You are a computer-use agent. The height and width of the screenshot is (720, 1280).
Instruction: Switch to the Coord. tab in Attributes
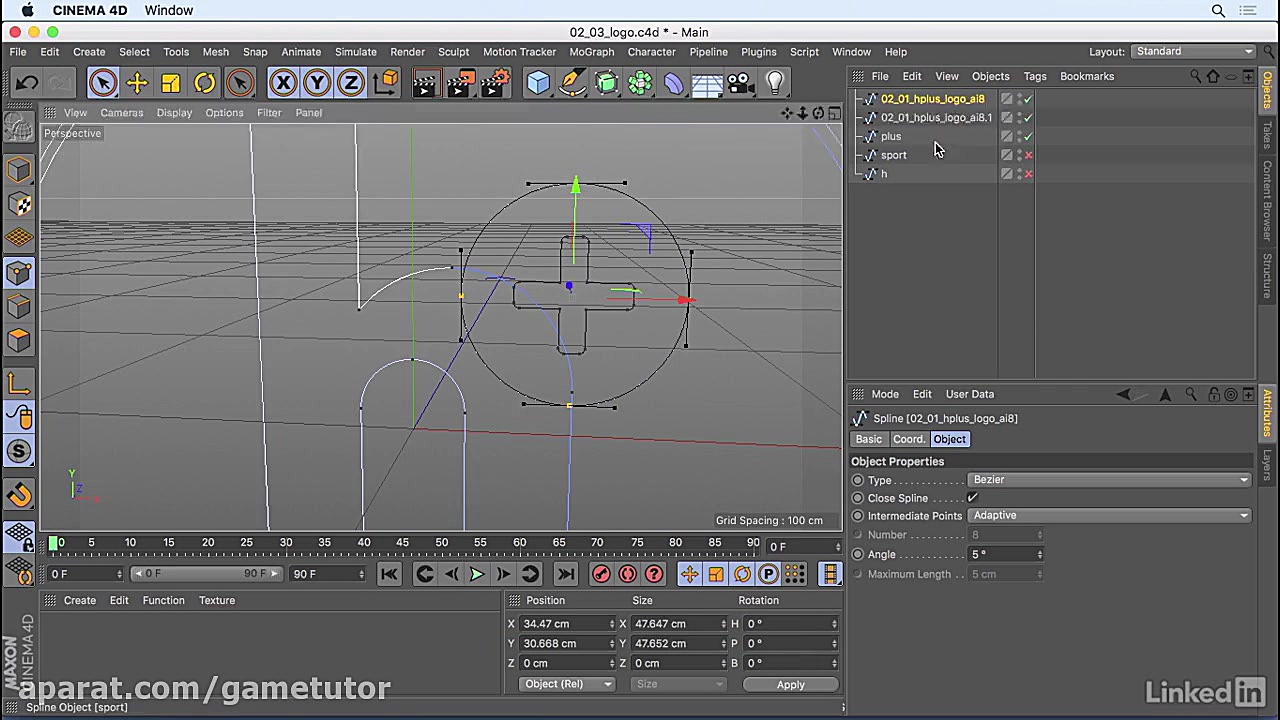[x=908, y=439]
